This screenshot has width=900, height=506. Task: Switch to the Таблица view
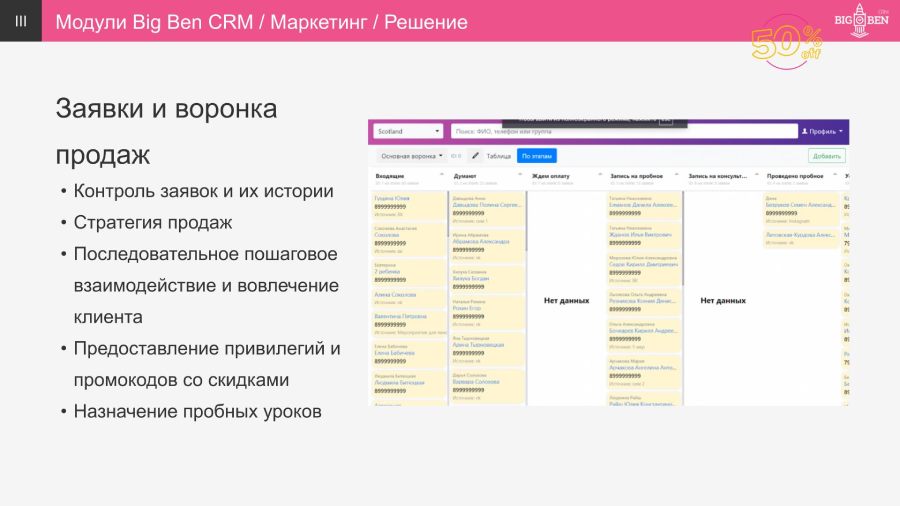[499, 156]
